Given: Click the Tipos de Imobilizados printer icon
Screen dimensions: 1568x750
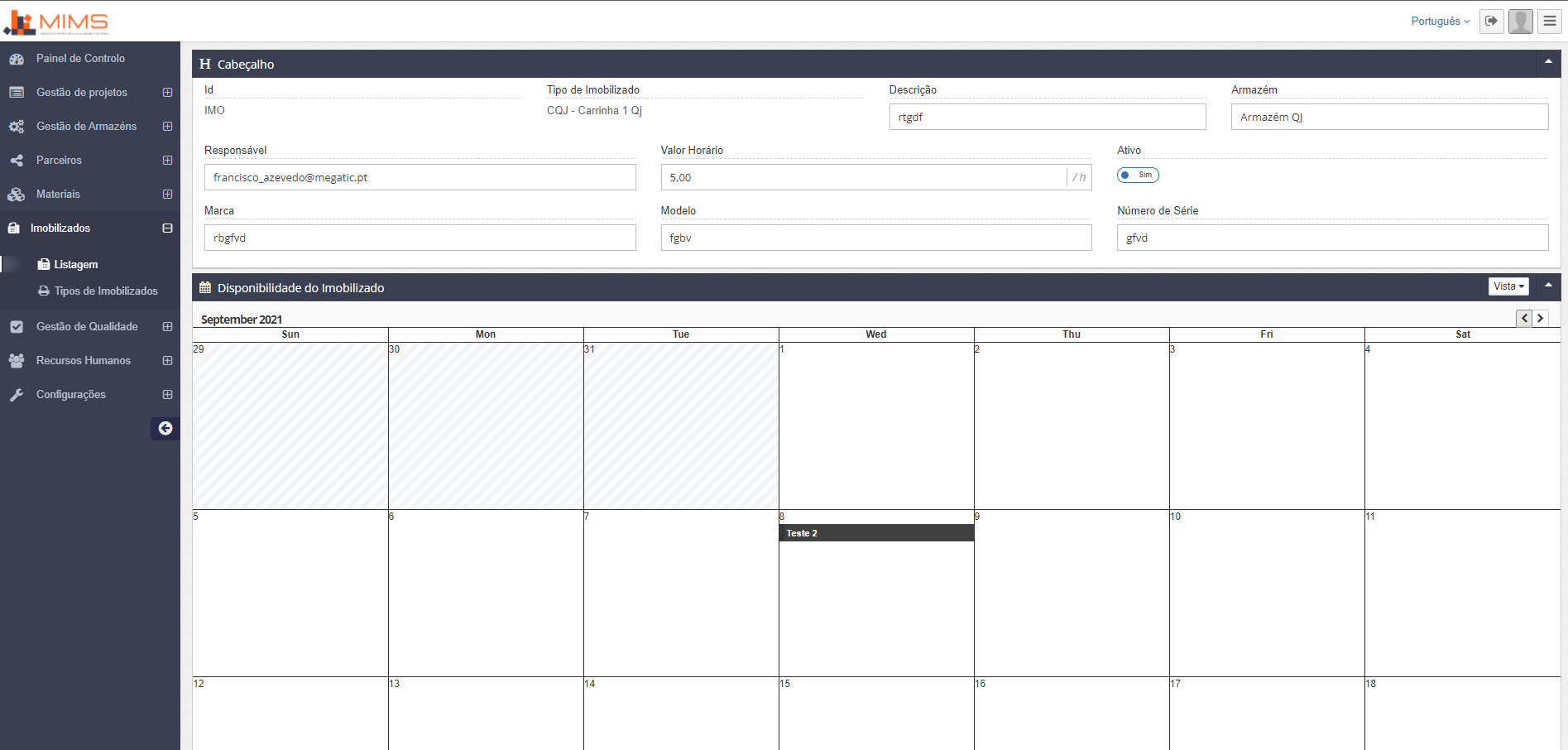Looking at the screenshot, I should (44, 291).
